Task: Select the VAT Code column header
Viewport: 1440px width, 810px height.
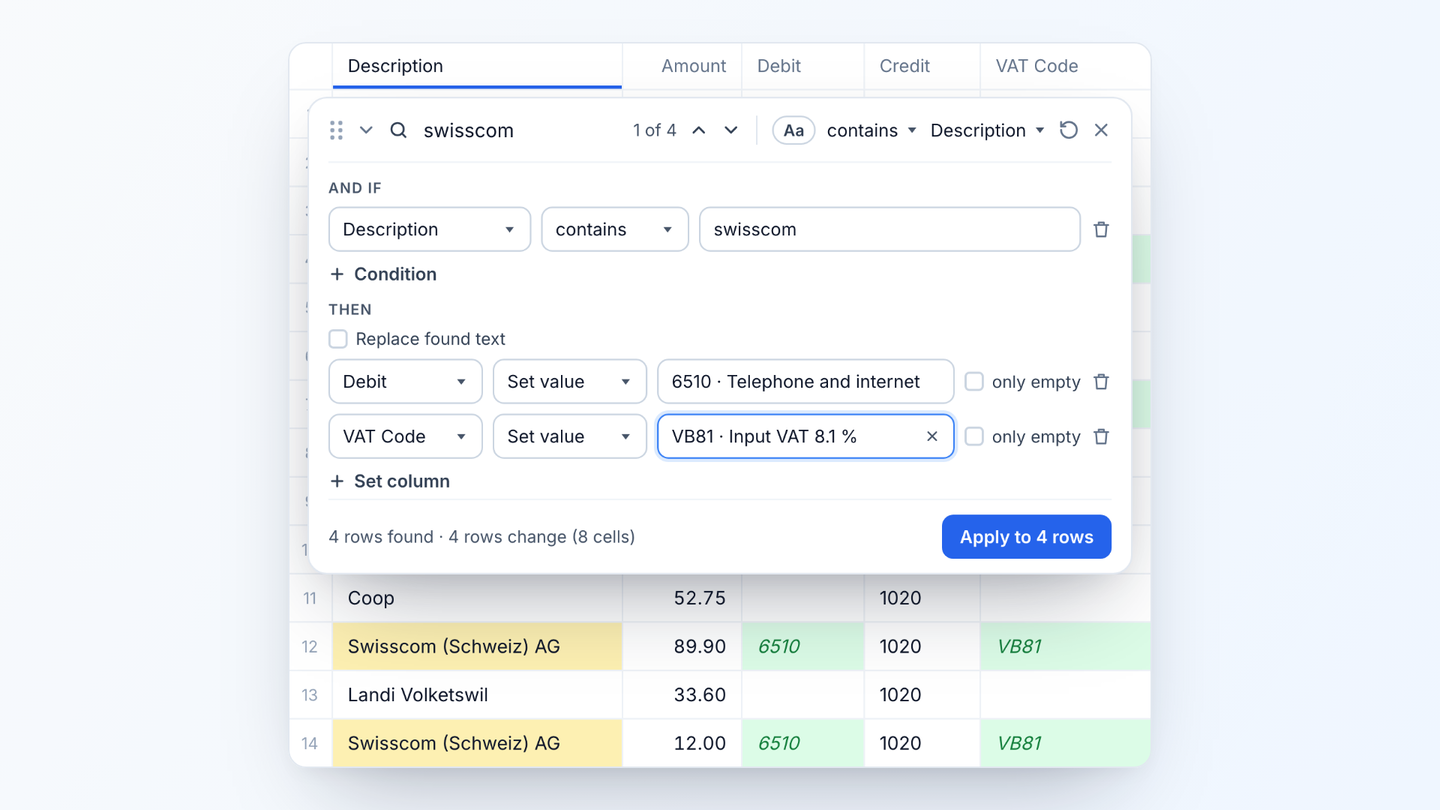Action: click(1065, 66)
